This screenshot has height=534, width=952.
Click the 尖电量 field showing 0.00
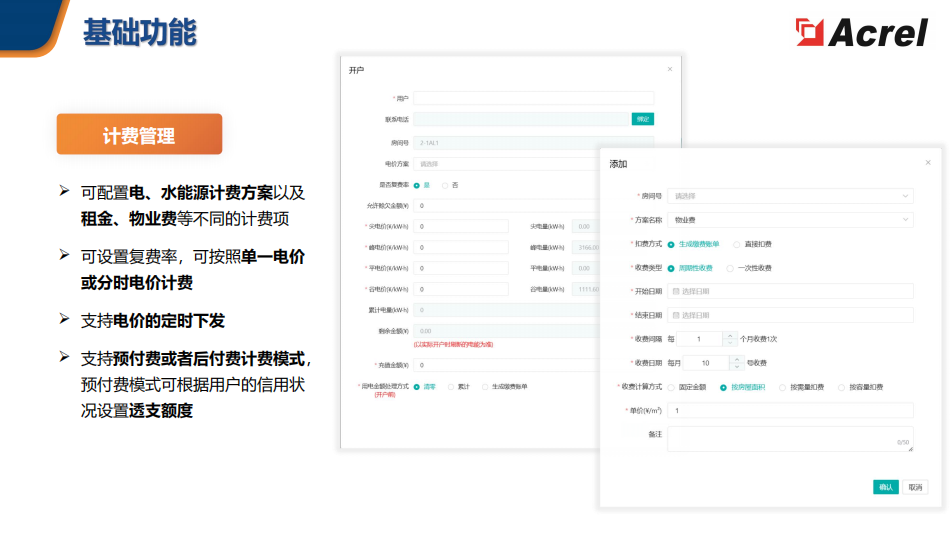click(x=586, y=226)
